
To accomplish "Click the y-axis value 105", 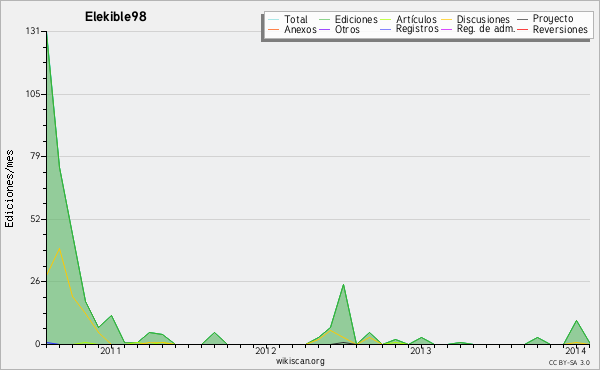I will point(33,94).
